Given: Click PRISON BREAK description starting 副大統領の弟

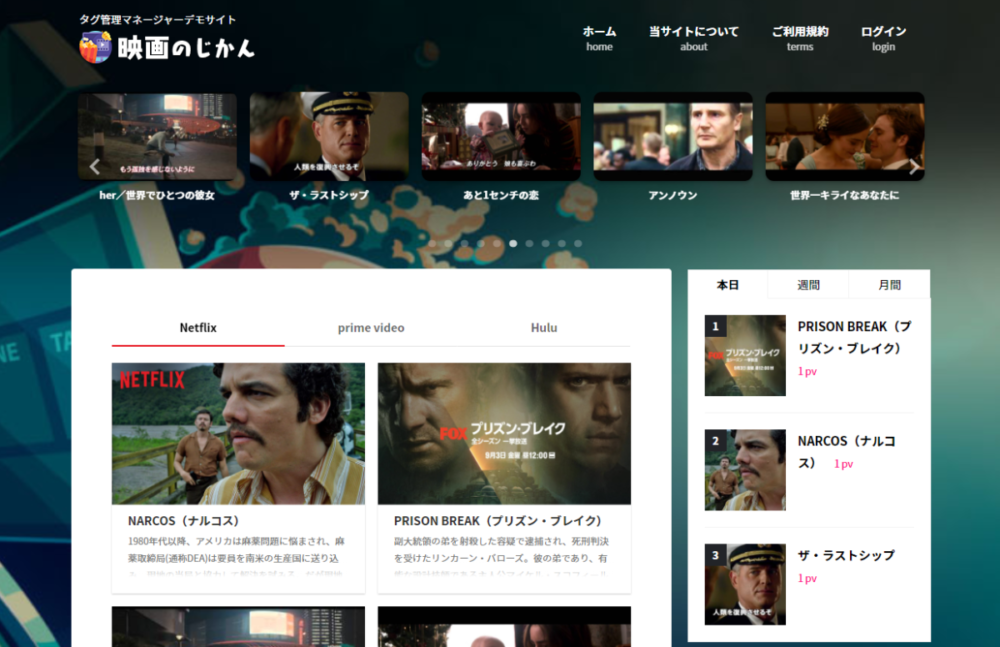Looking at the screenshot, I should point(501,557).
